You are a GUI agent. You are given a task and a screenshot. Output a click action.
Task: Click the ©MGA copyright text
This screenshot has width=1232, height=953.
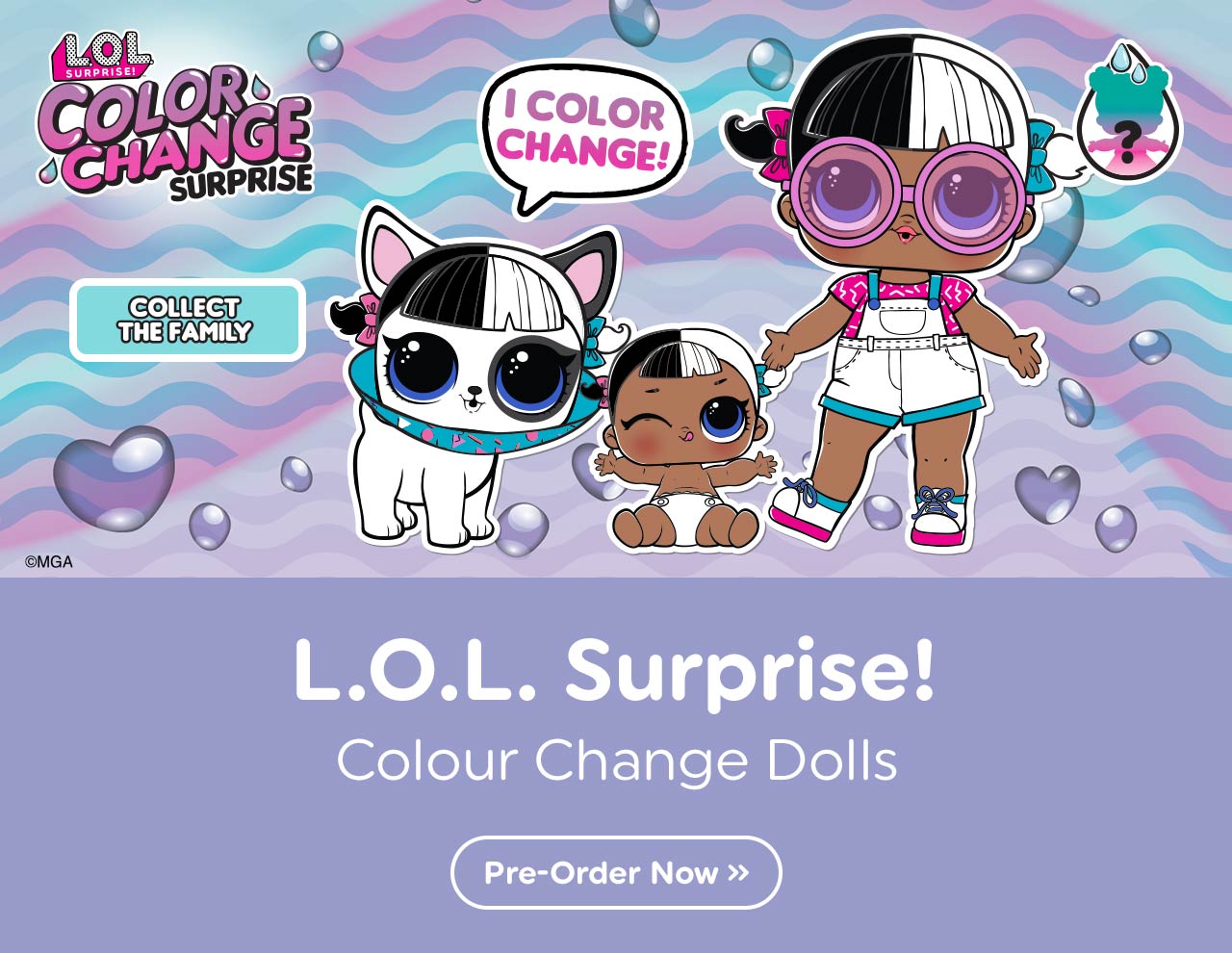(48, 562)
